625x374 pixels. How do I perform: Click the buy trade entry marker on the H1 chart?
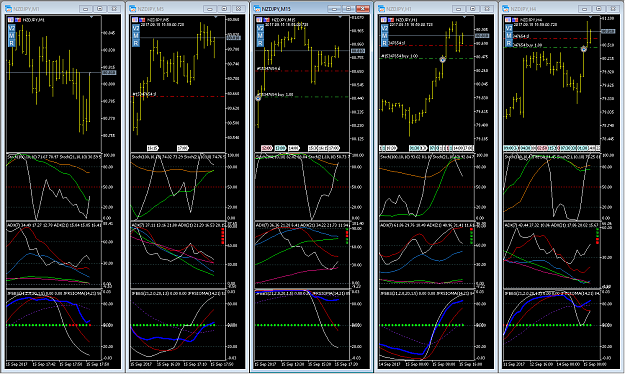[442, 59]
